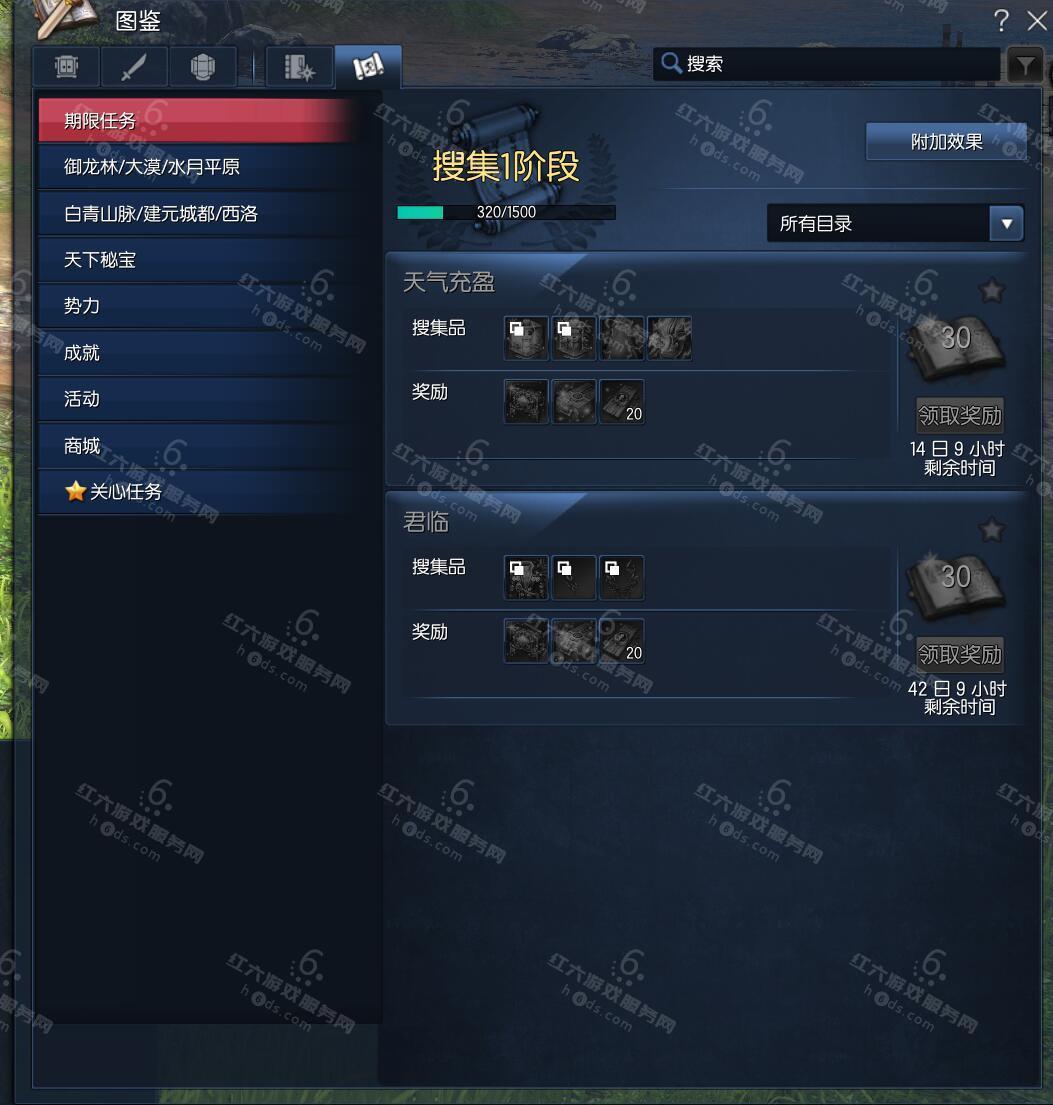Select the sword weapon tab icon
Viewport: 1053px width, 1105px height.
click(134, 67)
